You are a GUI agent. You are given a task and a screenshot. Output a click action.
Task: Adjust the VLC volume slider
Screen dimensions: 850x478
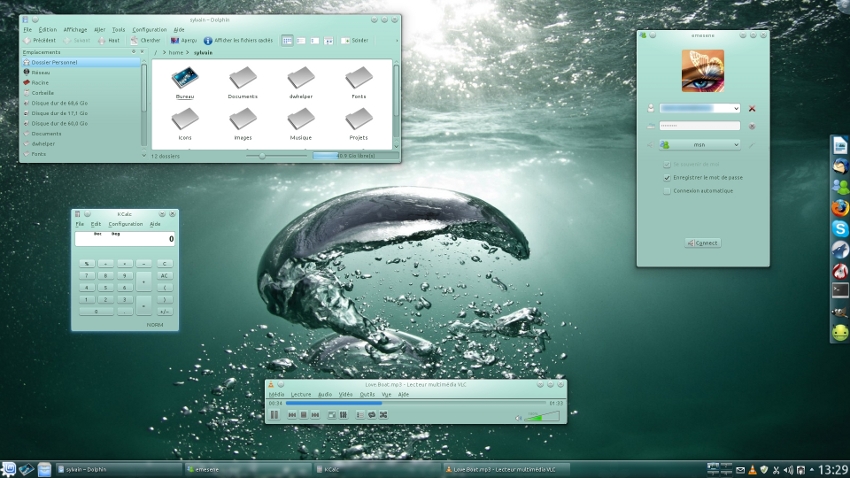click(542, 416)
